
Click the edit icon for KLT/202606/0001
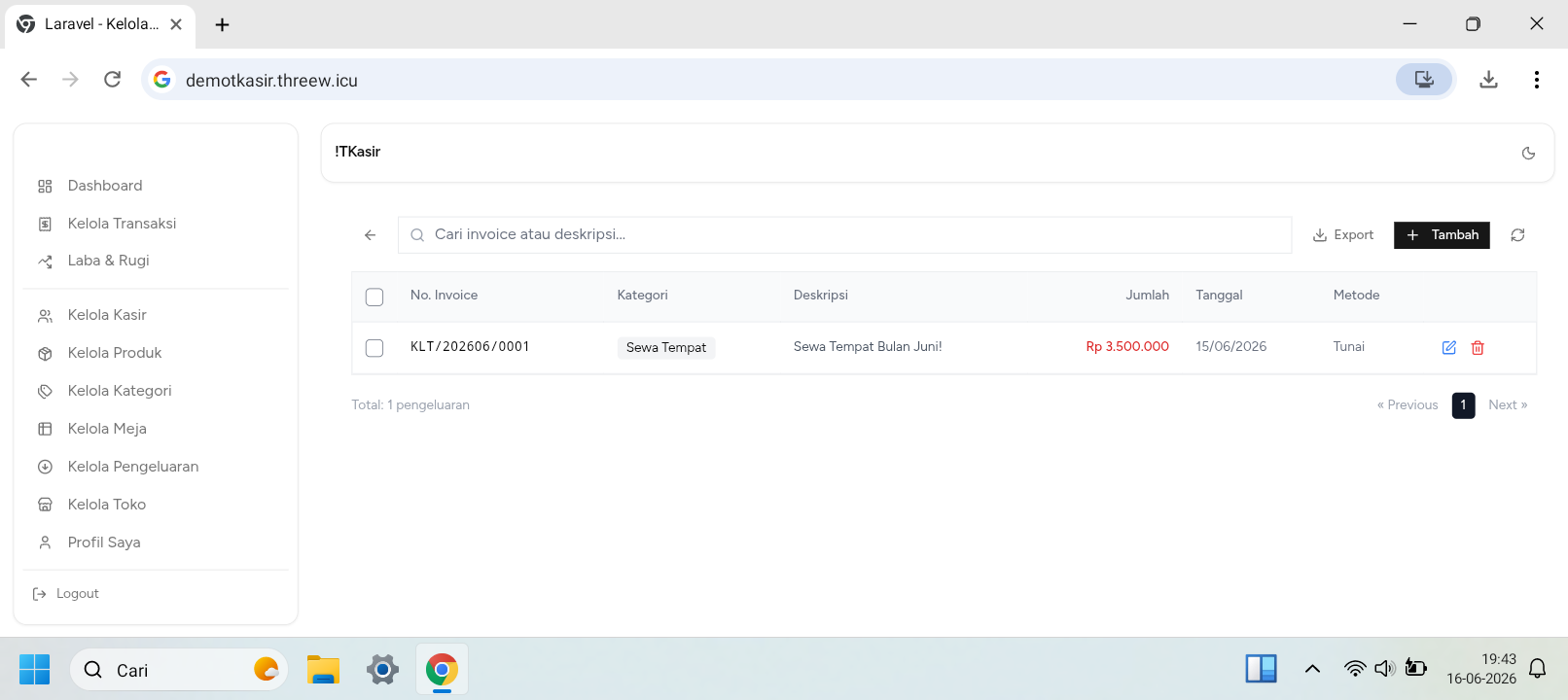click(x=1448, y=348)
